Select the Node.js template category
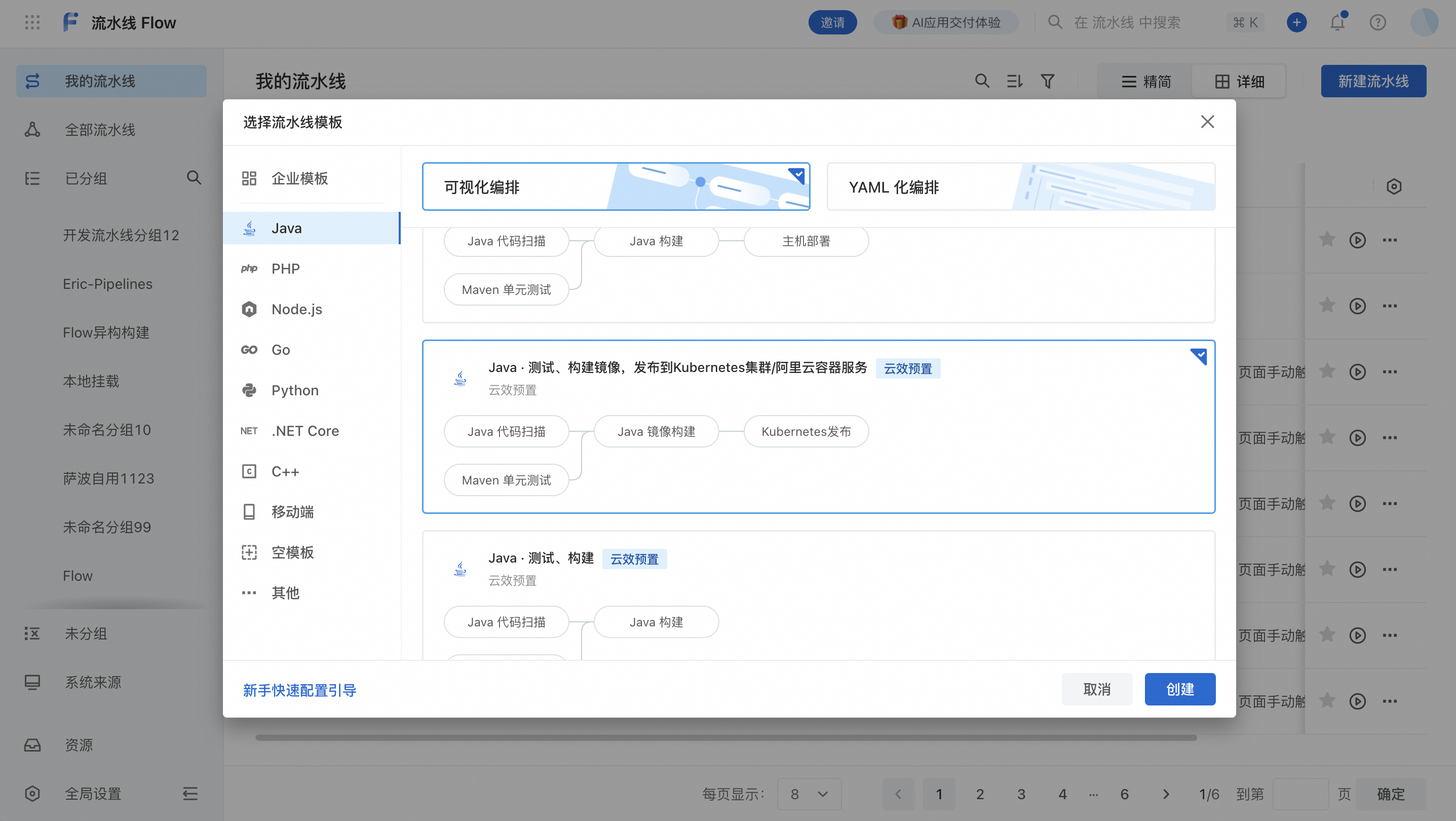The width and height of the screenshot is (1456, 821). 312,309
